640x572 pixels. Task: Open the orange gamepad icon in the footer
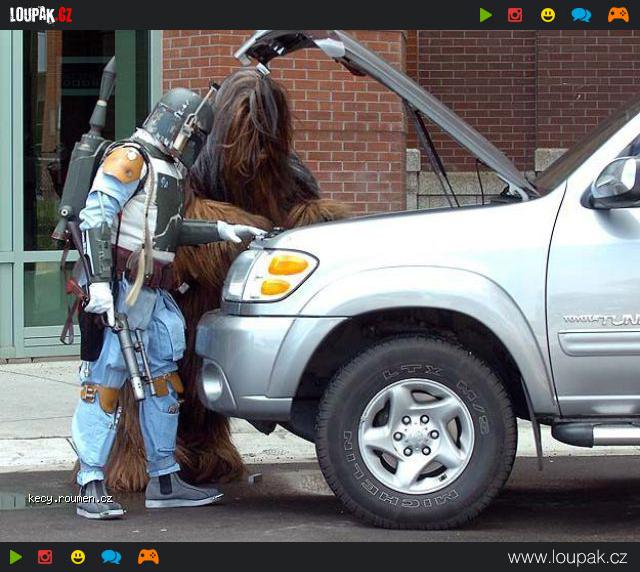click(148, 557)
